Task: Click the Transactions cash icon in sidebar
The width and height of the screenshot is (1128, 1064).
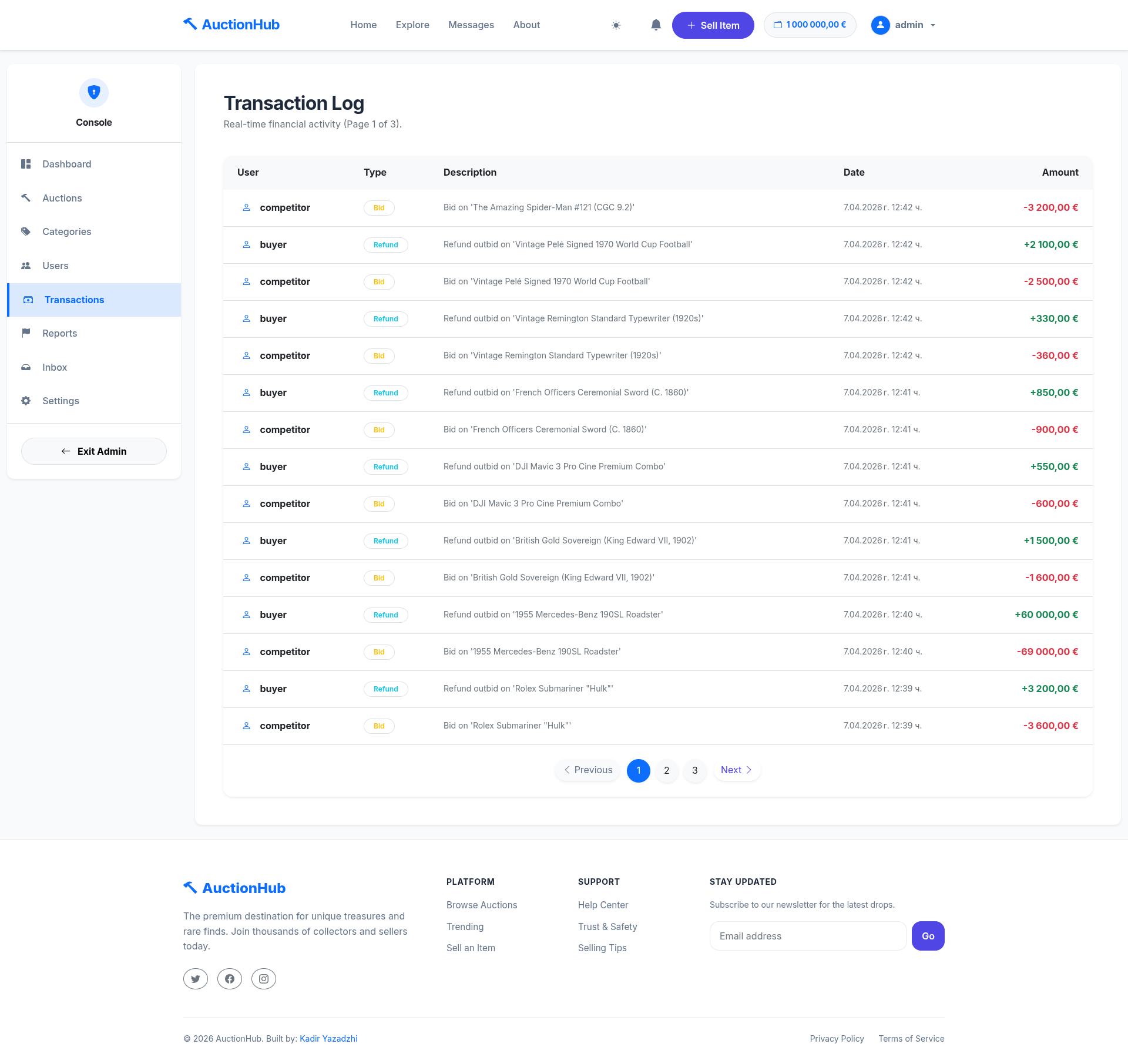Action: click(x=28, y=300)
